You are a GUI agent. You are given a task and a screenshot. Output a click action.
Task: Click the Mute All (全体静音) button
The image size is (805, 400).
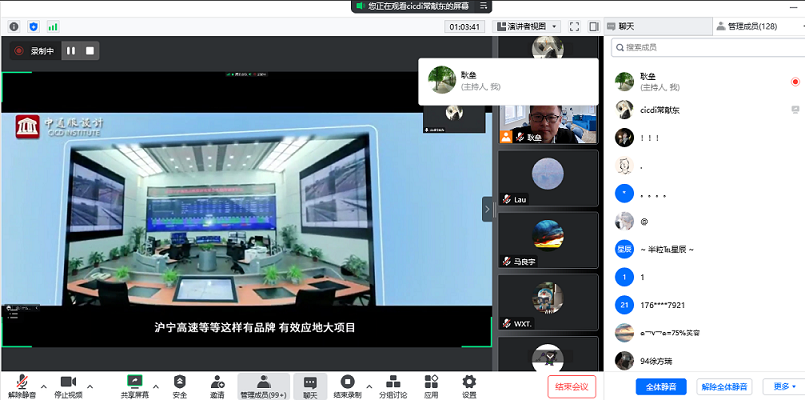coord(661,386)
